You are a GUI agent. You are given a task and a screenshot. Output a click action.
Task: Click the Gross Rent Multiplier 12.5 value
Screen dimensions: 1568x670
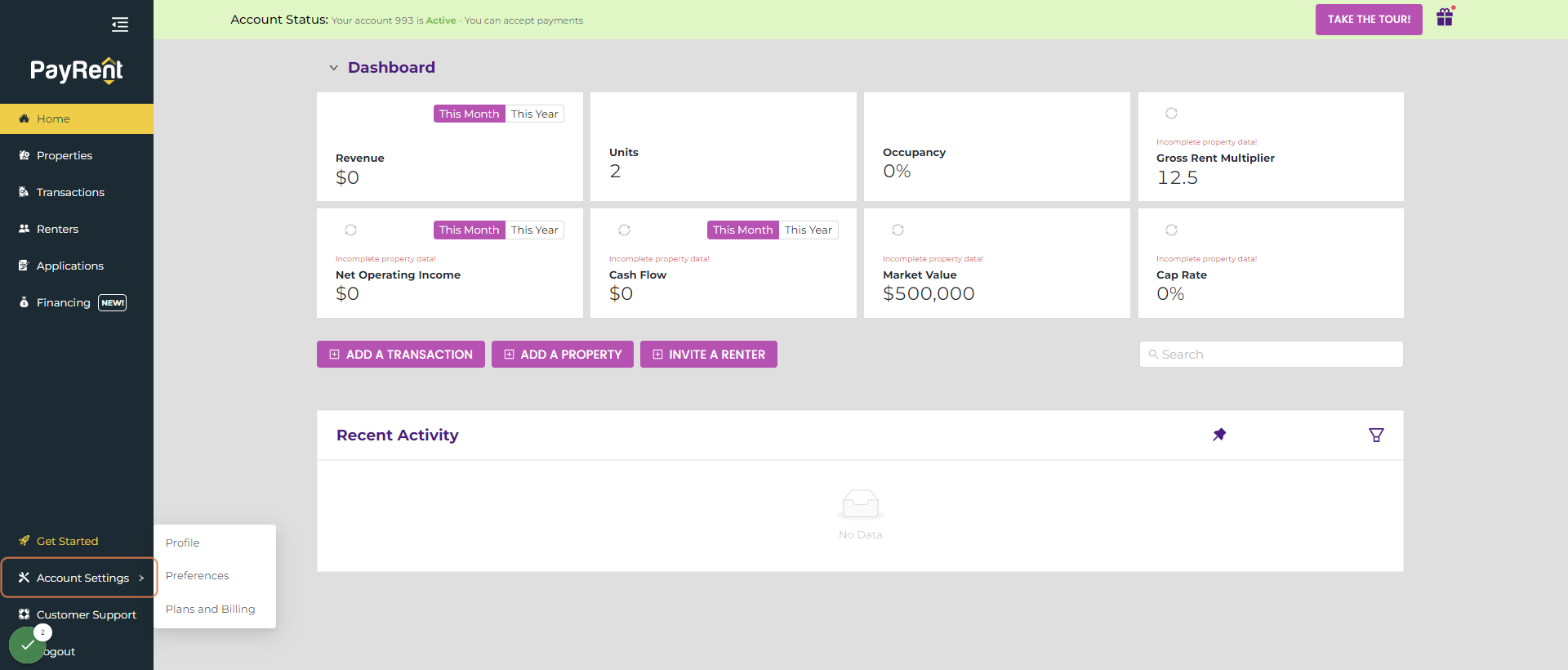click(x=1178, y=177)
